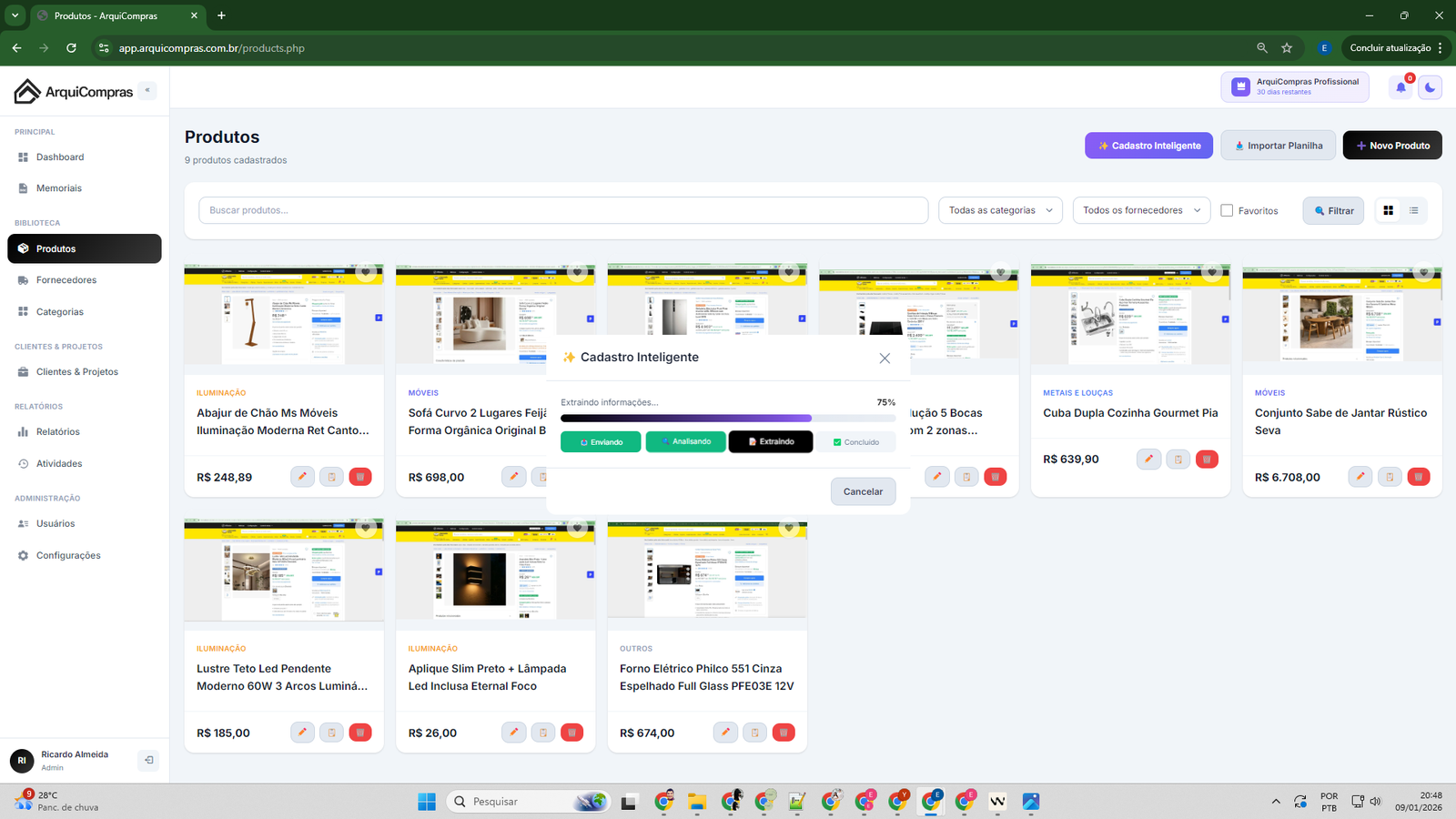Open Fornecedores in sidebar menu
Image resolution: width=1456 pixels, height=819 pixels.
coord(66,280)
